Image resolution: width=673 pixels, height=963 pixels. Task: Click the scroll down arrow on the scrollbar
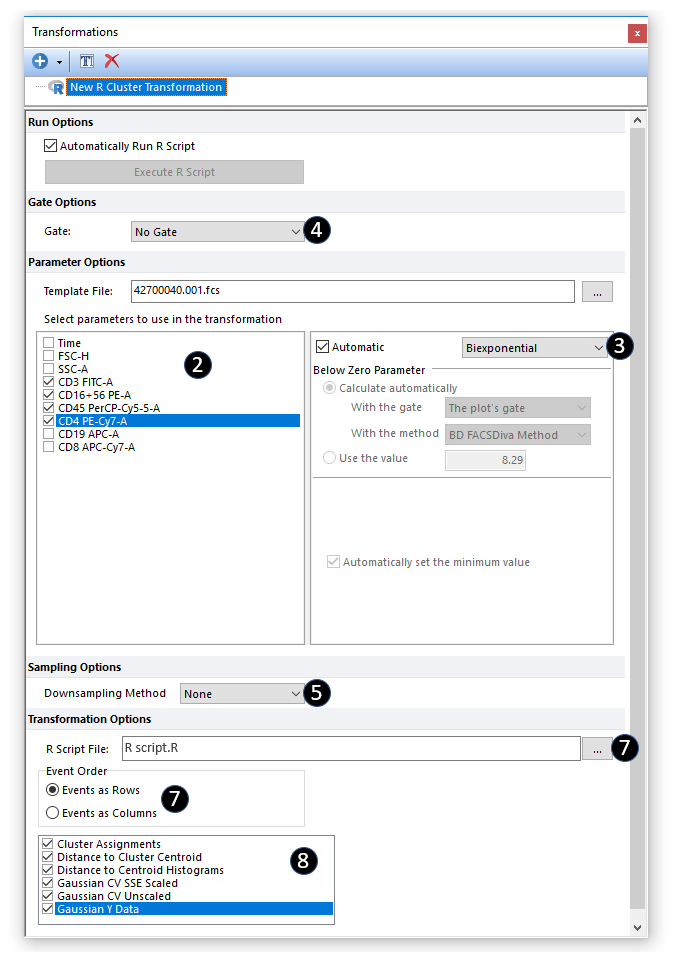click(x=638, y=928)
